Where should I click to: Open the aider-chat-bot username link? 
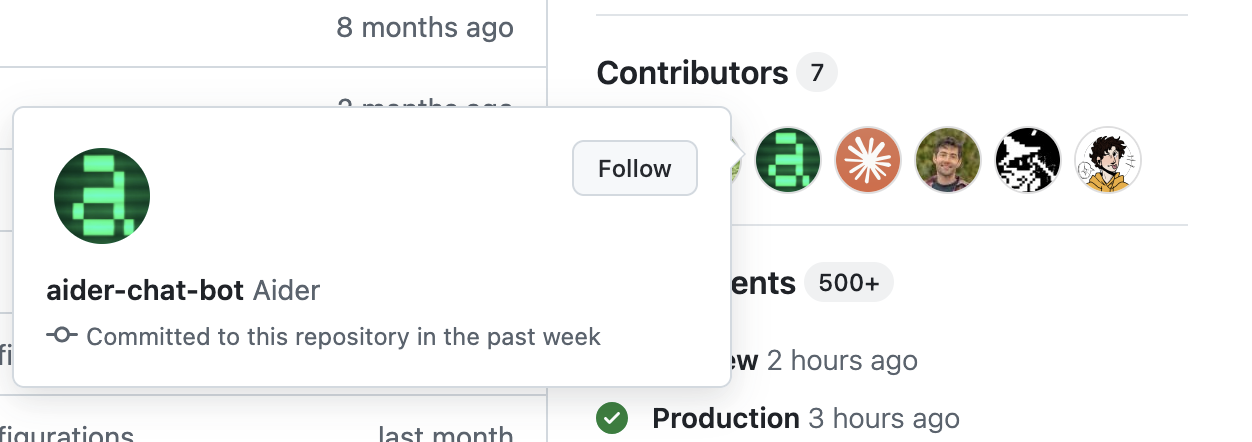145,291
